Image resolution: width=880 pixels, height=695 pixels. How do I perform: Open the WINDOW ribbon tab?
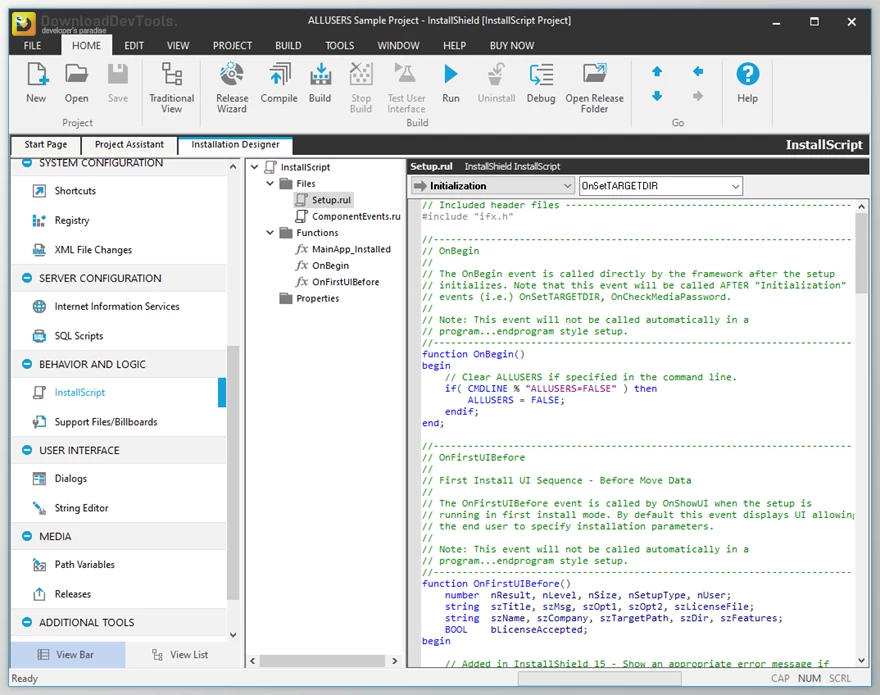pyautogui.click(x=398, y=45)
